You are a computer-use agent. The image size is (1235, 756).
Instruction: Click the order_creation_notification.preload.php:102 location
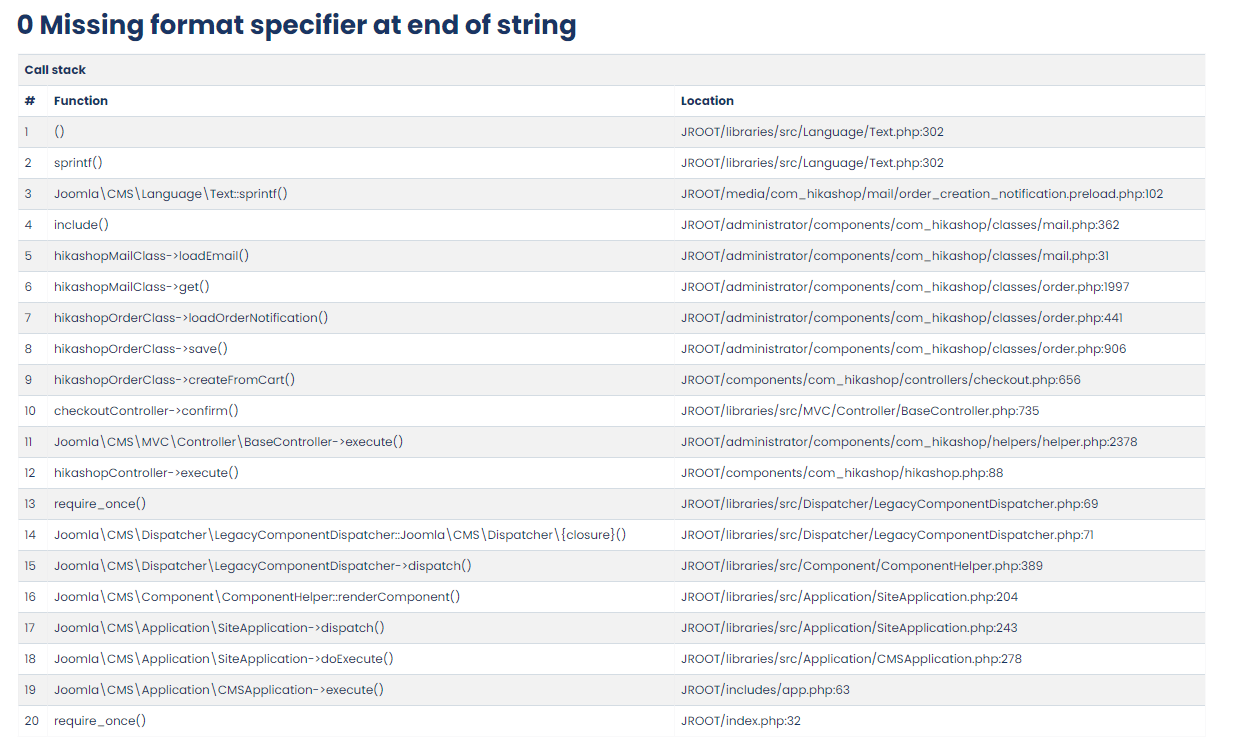coord(922,194)
